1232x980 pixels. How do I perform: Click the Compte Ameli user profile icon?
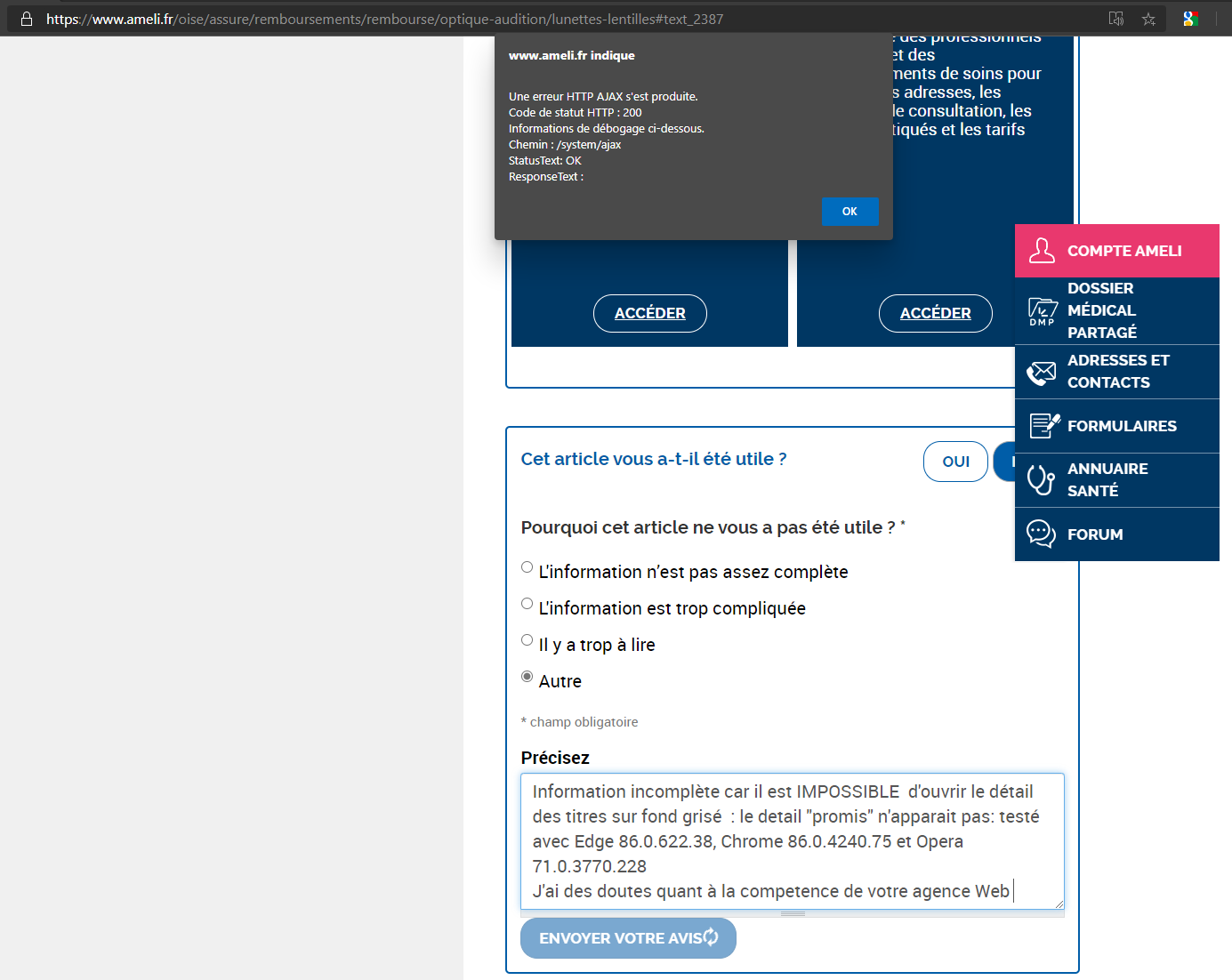tap(1042, 251)
